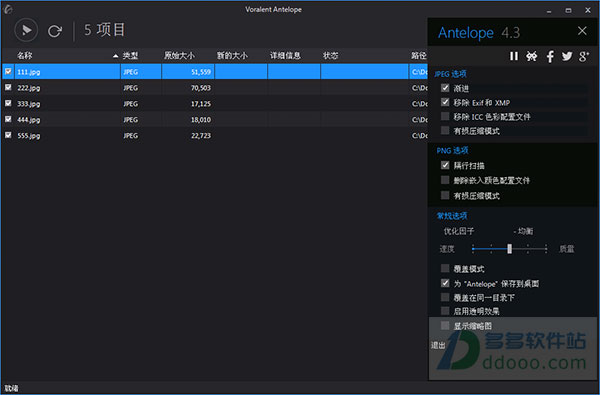Toggle the JPEG 渐进 checkbox
Viewport: 600px width, 395px height.
445,88
